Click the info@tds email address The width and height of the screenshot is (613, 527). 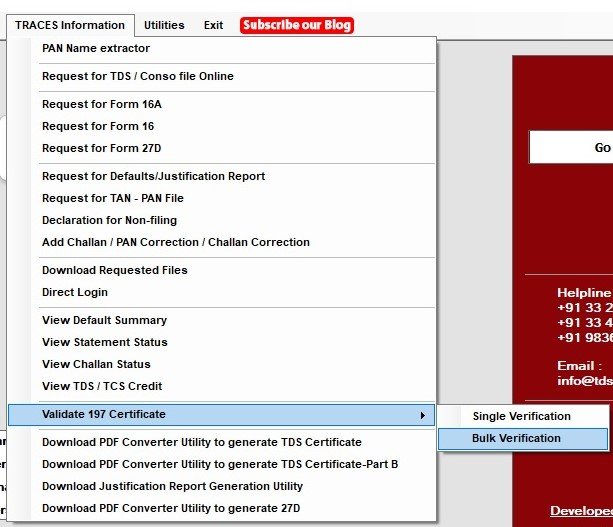pyautogui.click(x=585, y=380)
